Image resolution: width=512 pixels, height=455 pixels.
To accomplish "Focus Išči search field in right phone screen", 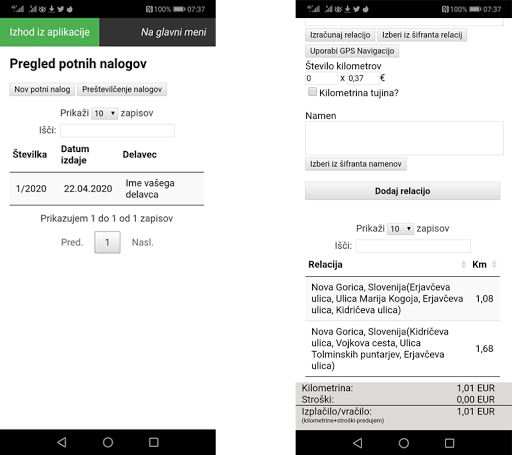I will tap(413, 246).
